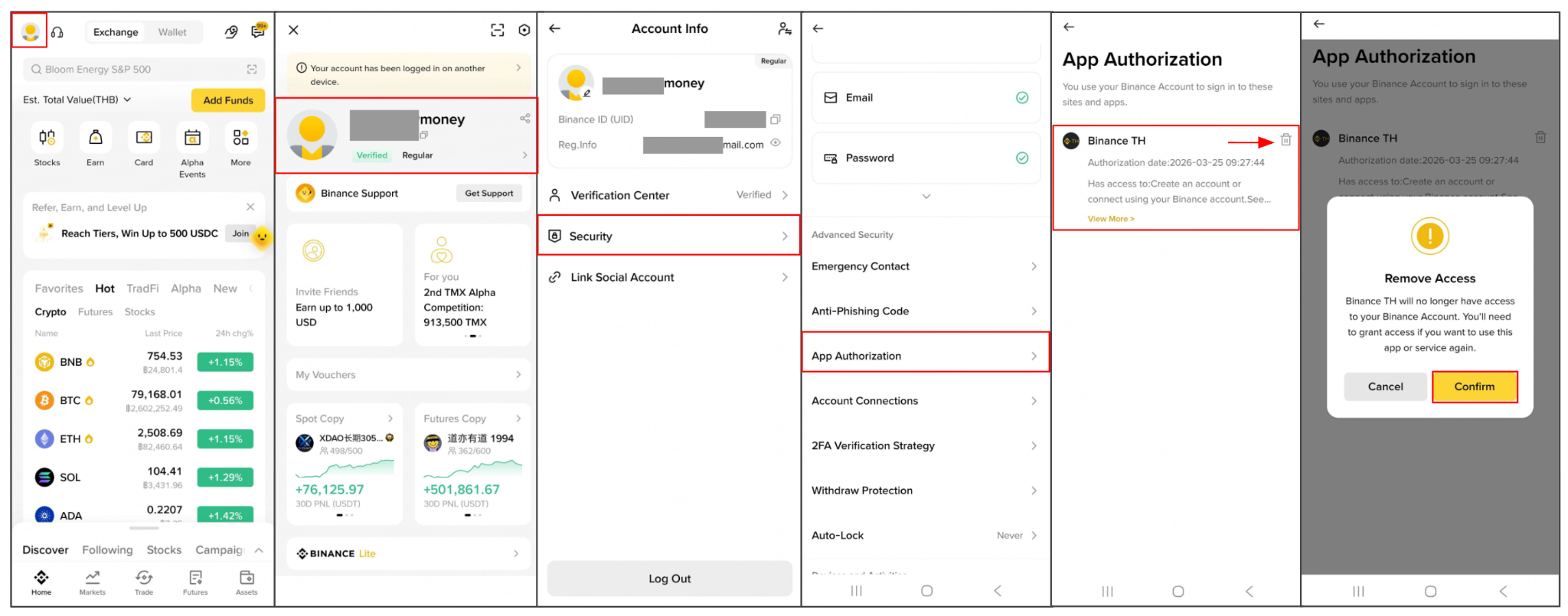The image size is (1568, 616).
Task: Expand the hidden security options chevron below Password
Action: click(x=926, y=197)
